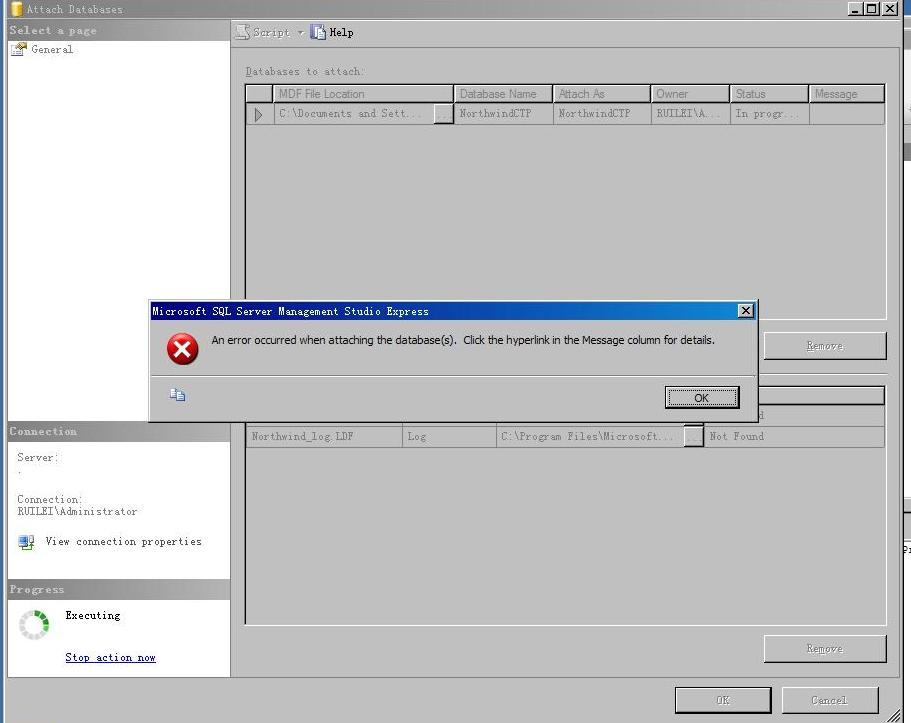This screenshot has width=911, height=723.
Task: Click the MDF File Location column header
Action: [363, 94]
